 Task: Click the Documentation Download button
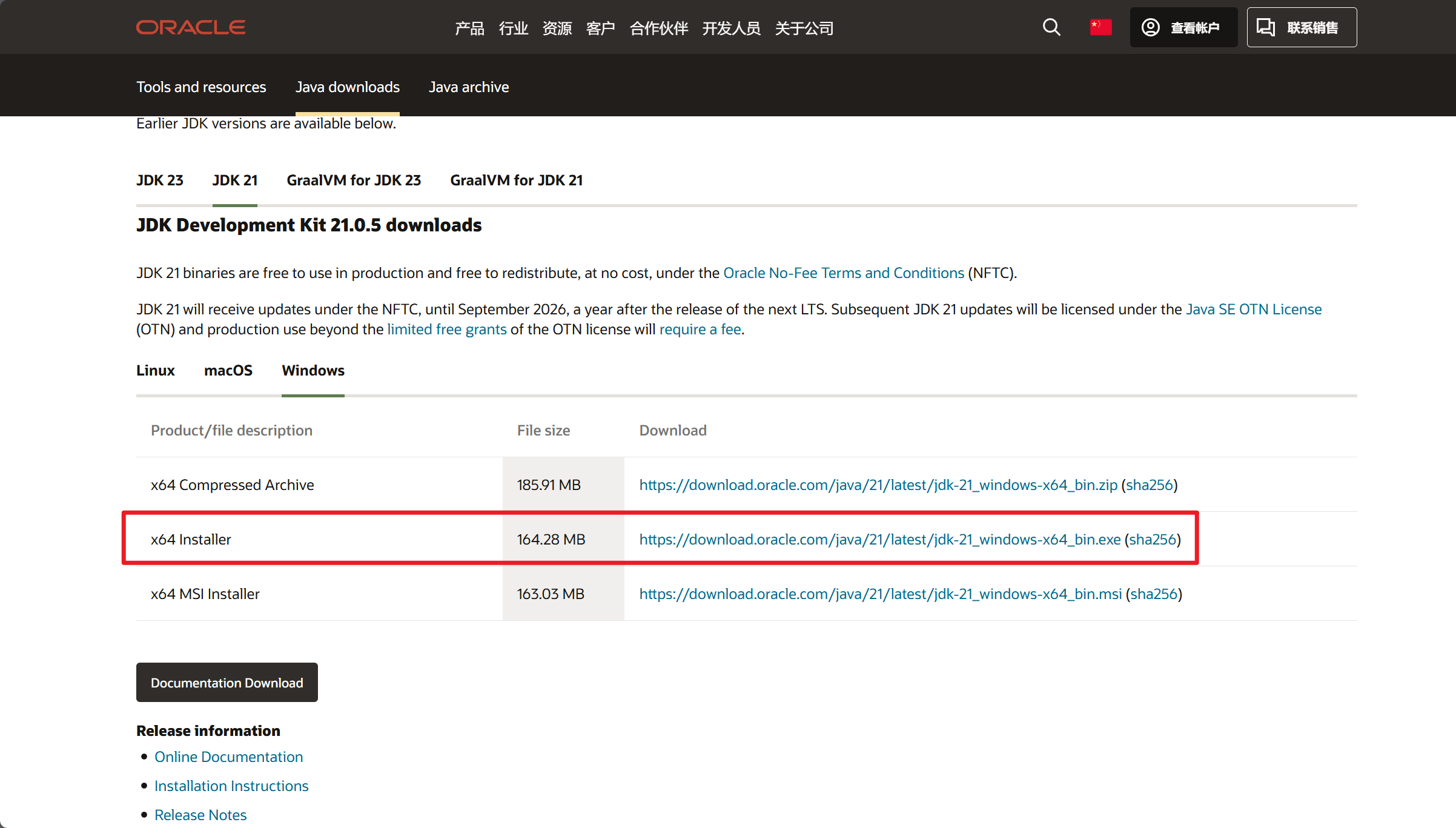coord(227,683)
